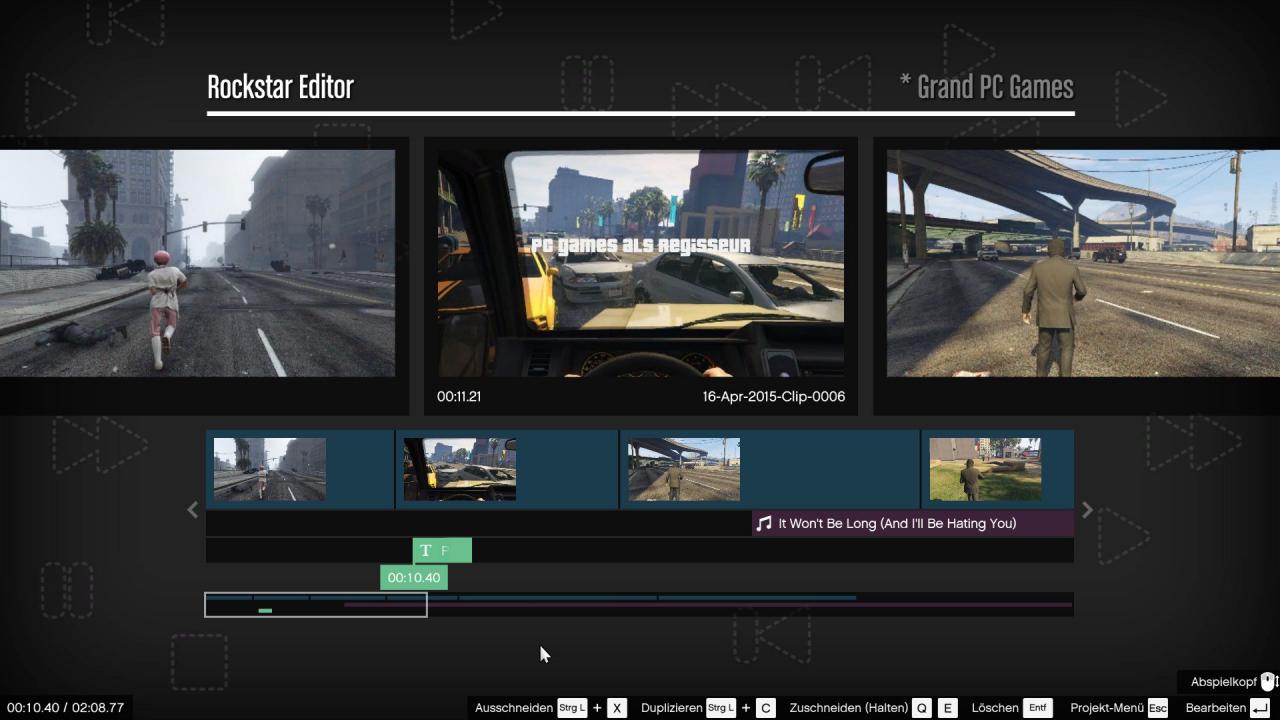Click the green 00:10.40 playhead marker

coord(414,578)
